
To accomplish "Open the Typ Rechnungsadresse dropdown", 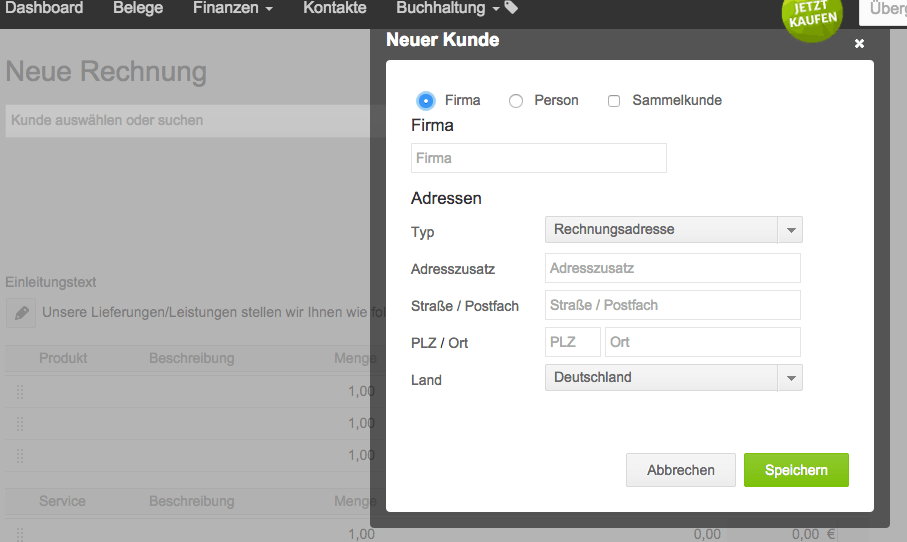I will pos(673,230).
